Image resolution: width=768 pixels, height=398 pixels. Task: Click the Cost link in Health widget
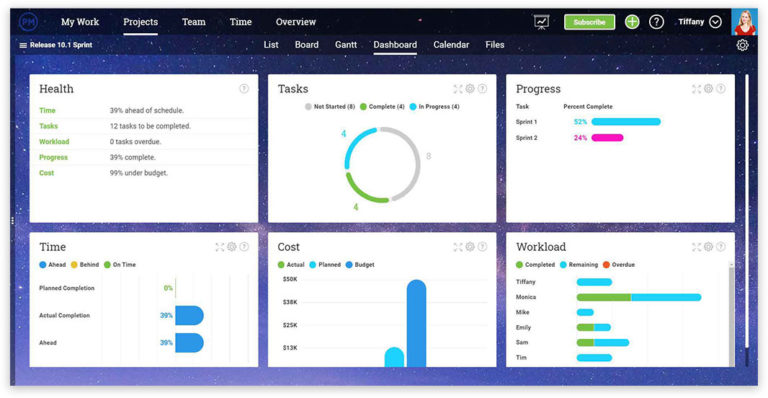tap(47, 173)
